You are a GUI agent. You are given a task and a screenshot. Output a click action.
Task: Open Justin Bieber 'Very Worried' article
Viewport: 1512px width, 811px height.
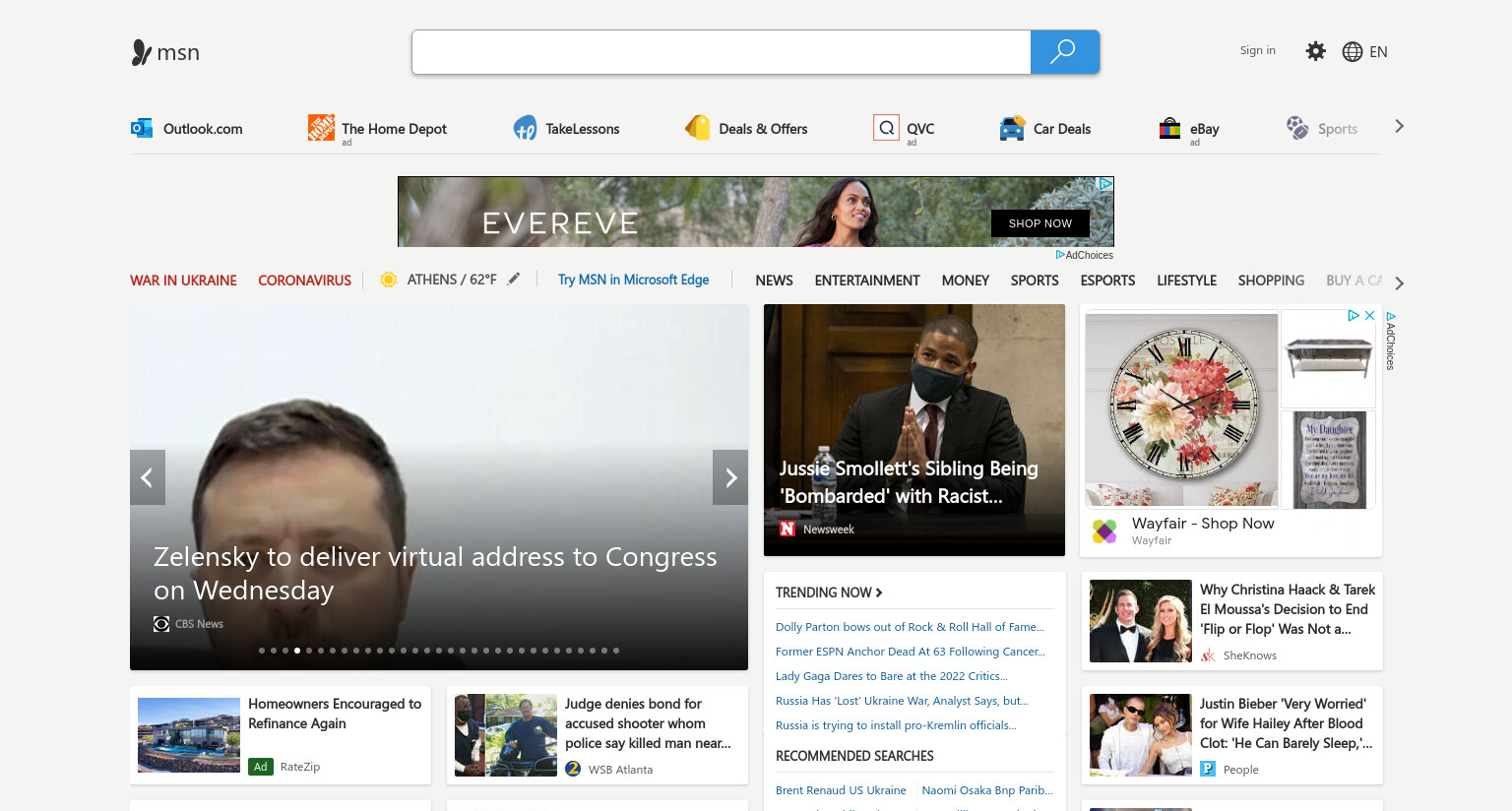click(x=1286, y=723)
